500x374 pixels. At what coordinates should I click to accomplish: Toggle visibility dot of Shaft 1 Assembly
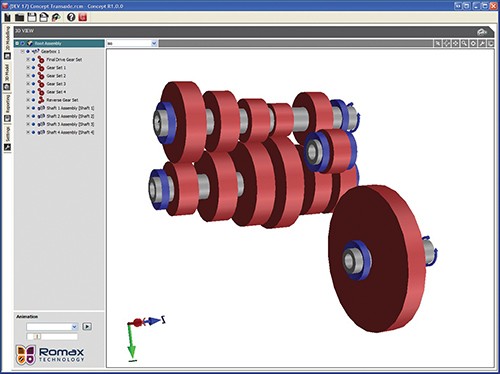click(33, 108)
